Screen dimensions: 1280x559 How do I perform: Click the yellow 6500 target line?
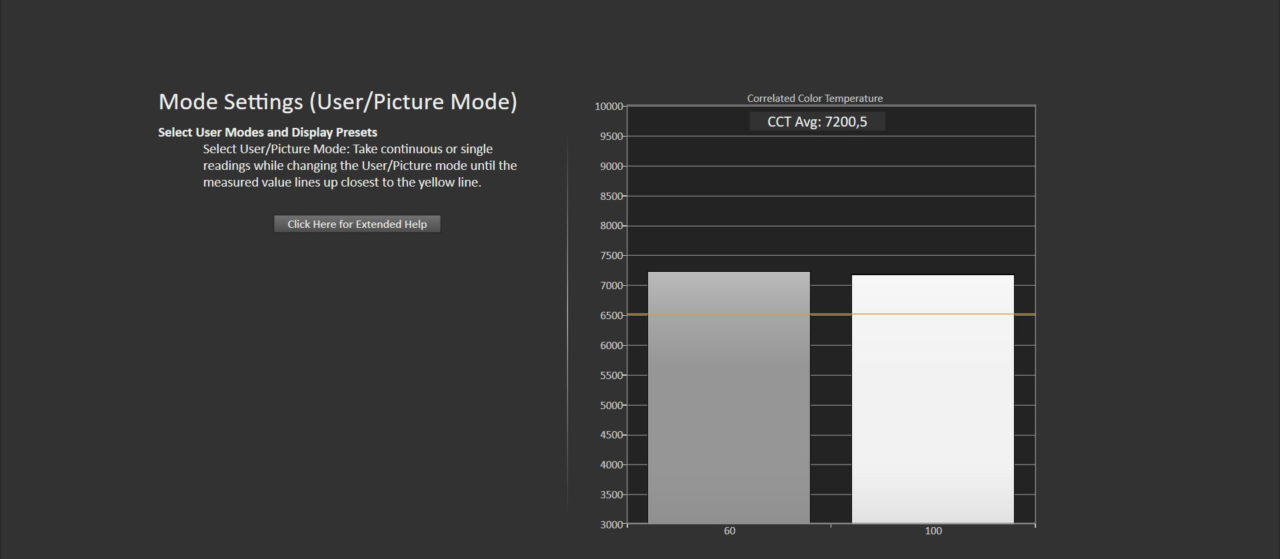click(831, 314)
